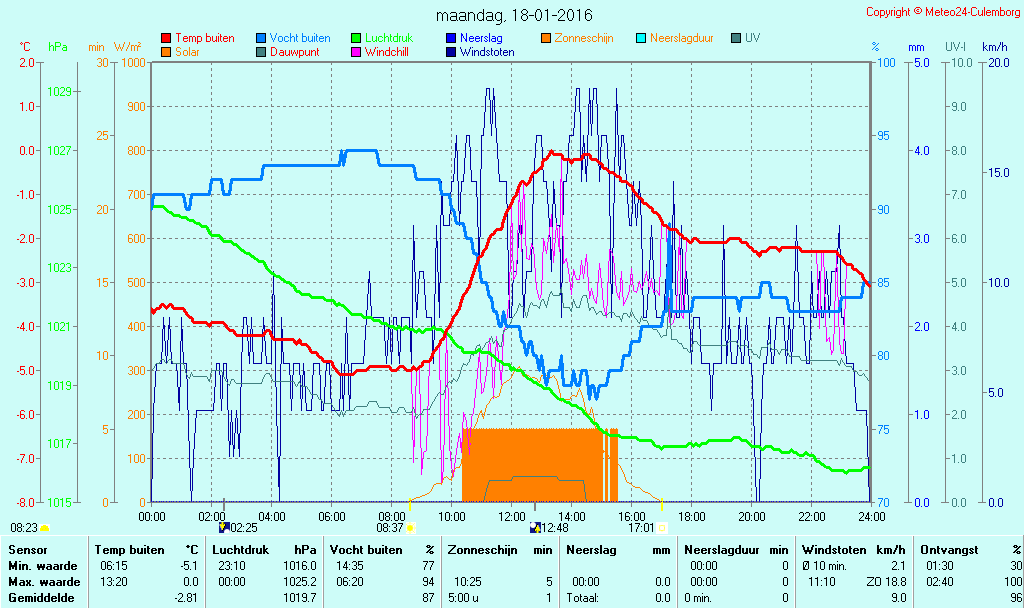1026x608 pixels.
Task: Click the green Luchtdruk legend square
Action: [356, 39]
